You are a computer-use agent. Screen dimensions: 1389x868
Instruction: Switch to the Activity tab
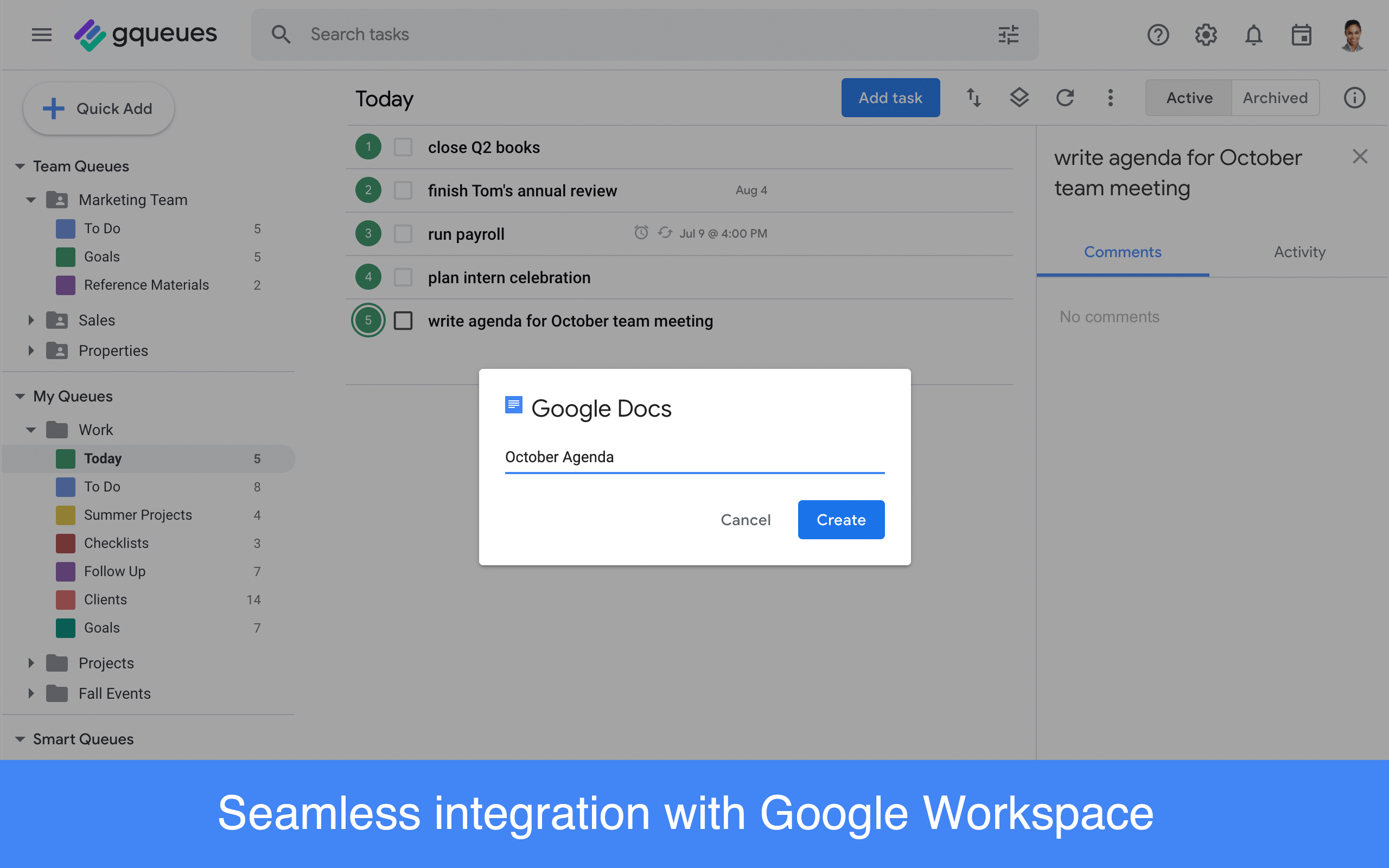pos(1299,252)
